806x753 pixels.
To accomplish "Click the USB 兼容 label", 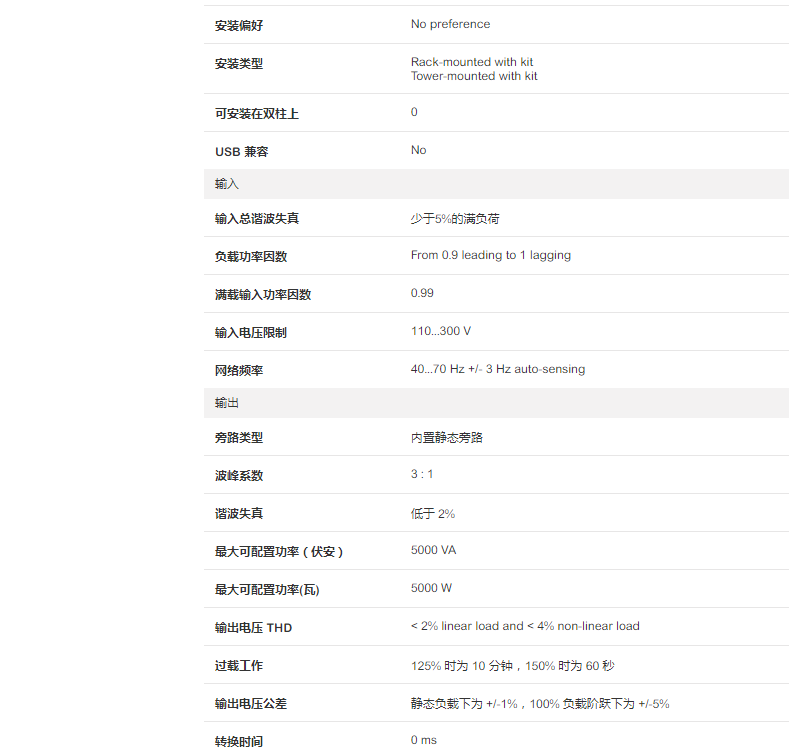I will 242,152.
